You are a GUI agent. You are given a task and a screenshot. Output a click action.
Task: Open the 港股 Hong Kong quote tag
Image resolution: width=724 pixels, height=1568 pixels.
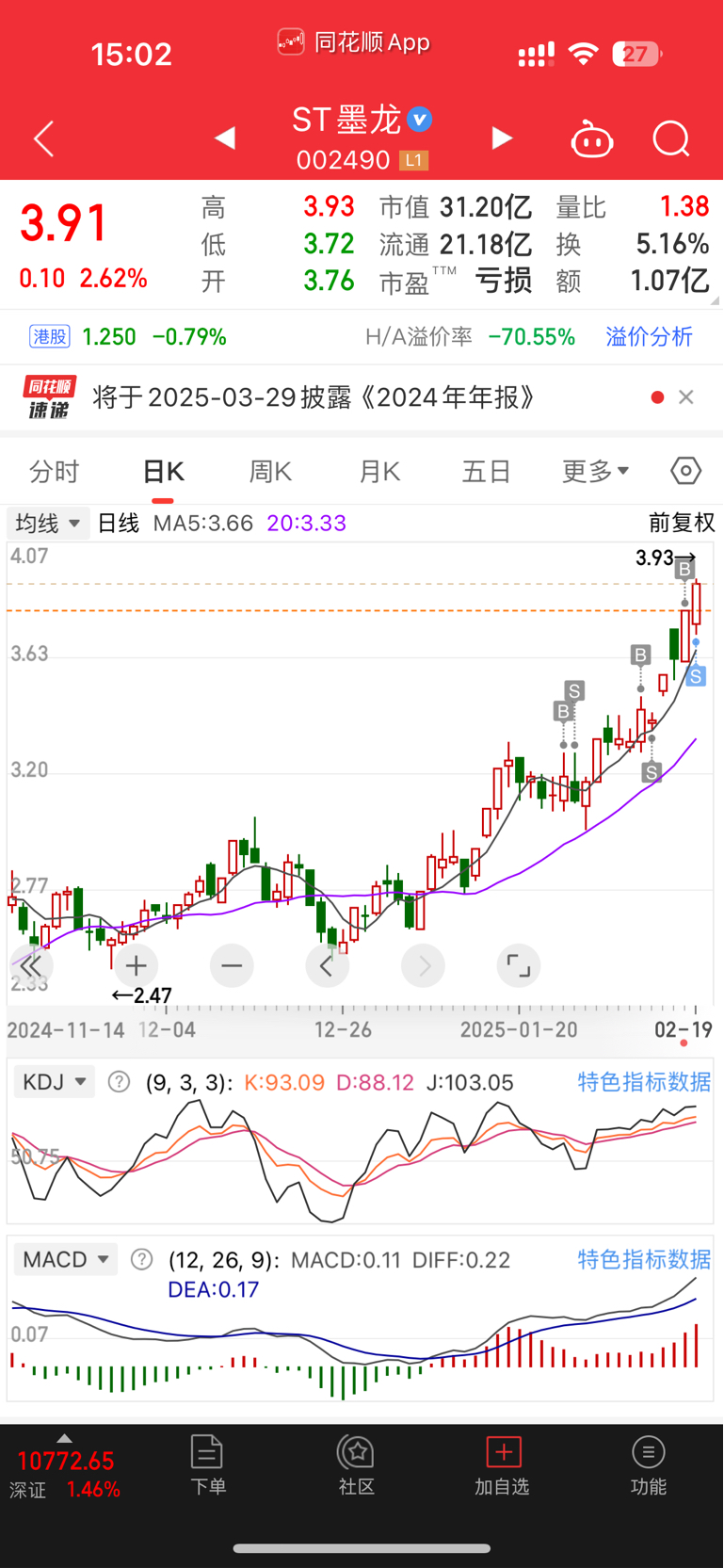click(50, 336)
